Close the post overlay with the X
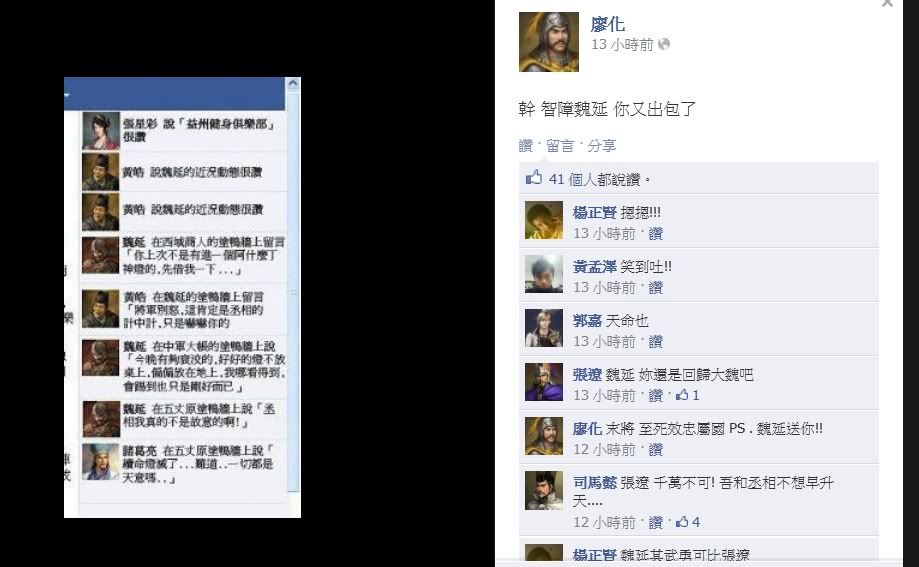 click(x=887, y=3)
